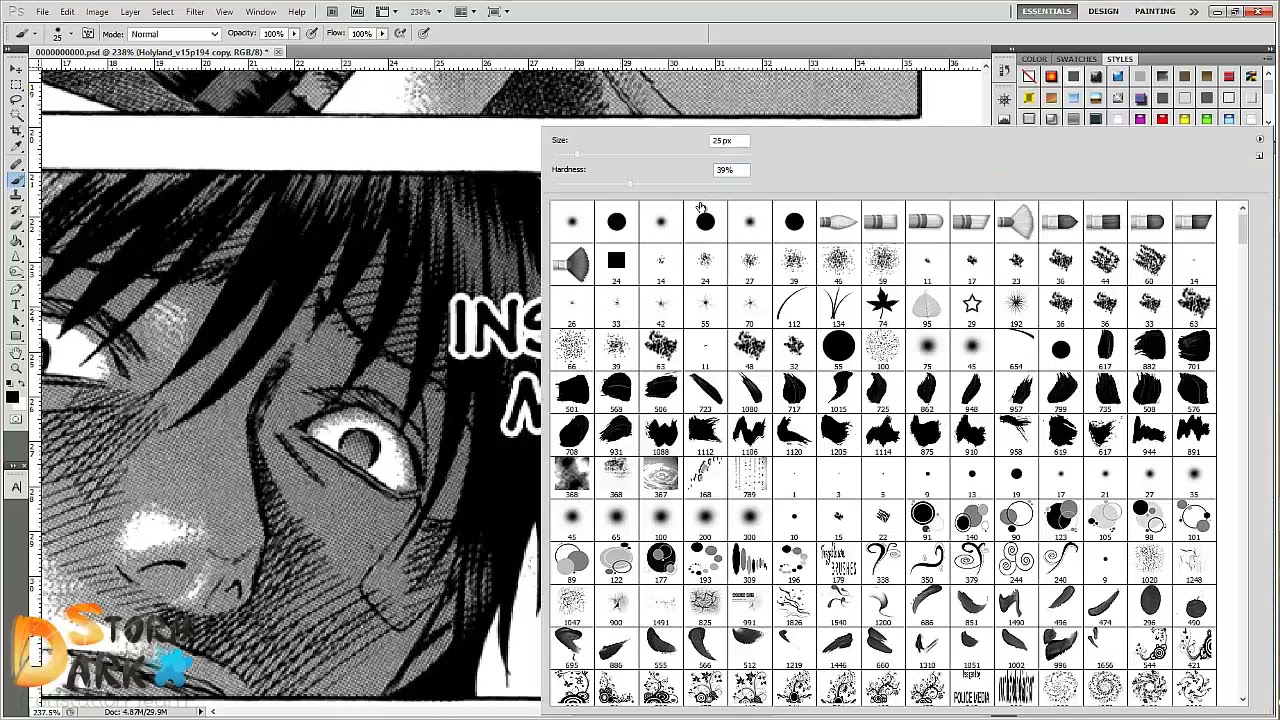This screenshot has width=1280, height=720.
Task: Toggle tablet pressure controls opacity
Action: point(312,33)
